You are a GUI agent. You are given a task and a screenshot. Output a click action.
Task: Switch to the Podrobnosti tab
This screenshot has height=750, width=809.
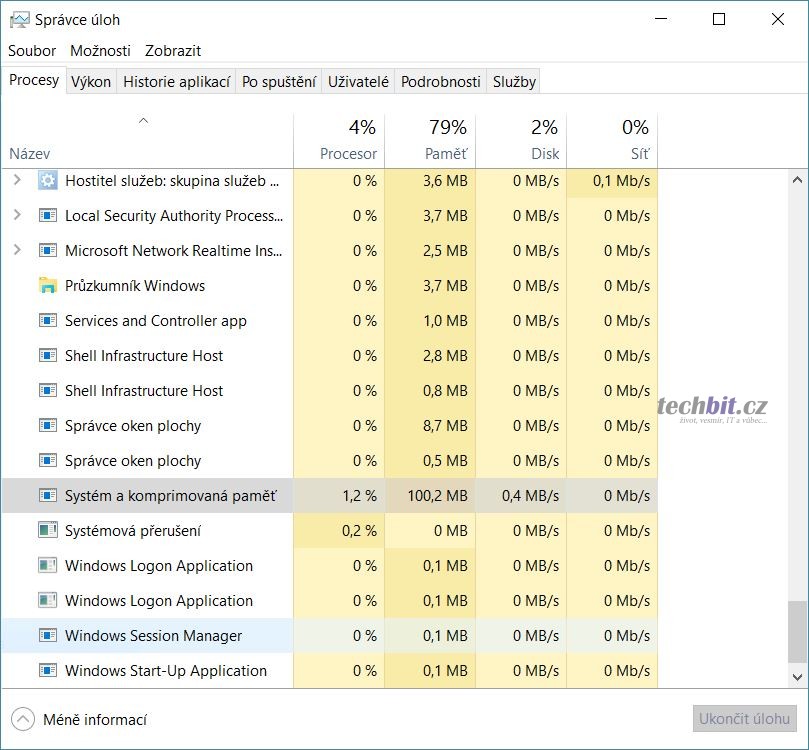(441, 81)
